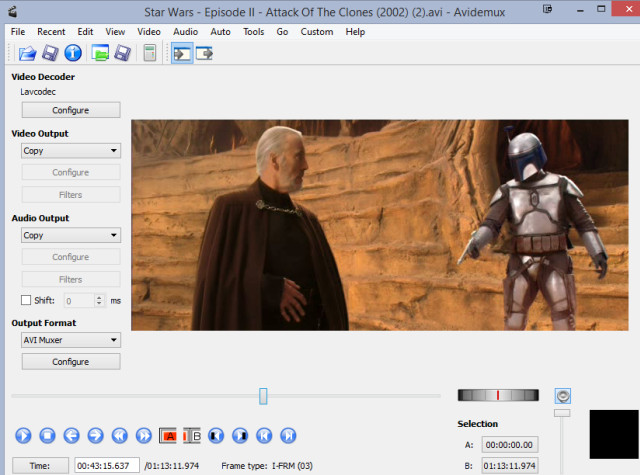Click the Save Video floppy icon
Image resolution: width=640 pixels, height=475 pixels.
coord(50,53)
